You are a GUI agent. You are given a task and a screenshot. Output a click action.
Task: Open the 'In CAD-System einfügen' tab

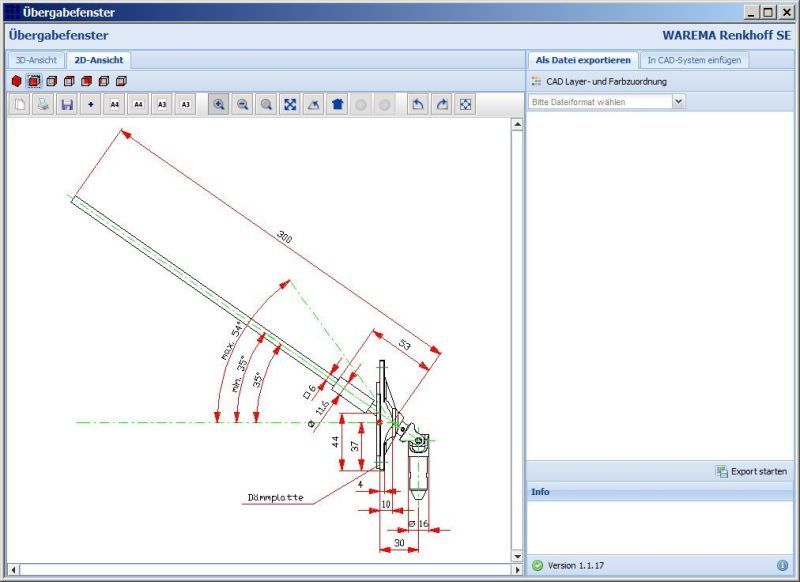pyautogui.click(x=693, y=60)
